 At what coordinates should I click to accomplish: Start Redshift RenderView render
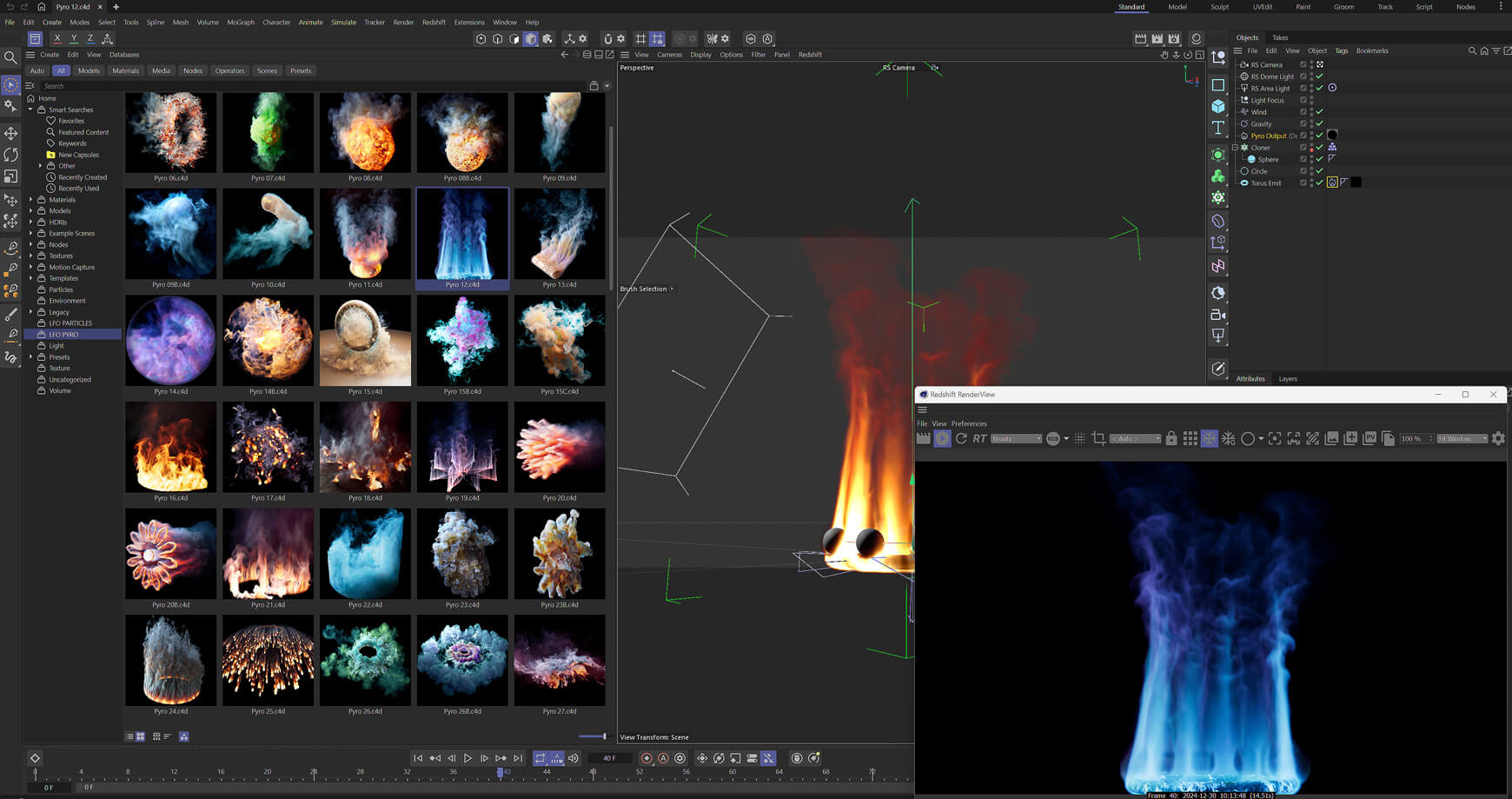pyautogui.click(x=942, y=439)
